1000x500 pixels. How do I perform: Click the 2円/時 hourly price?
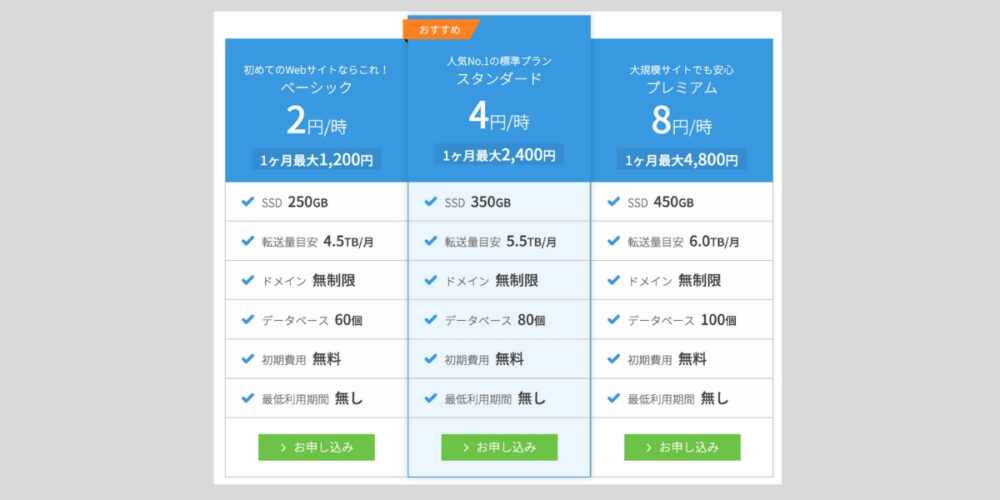tap(316, 122)
